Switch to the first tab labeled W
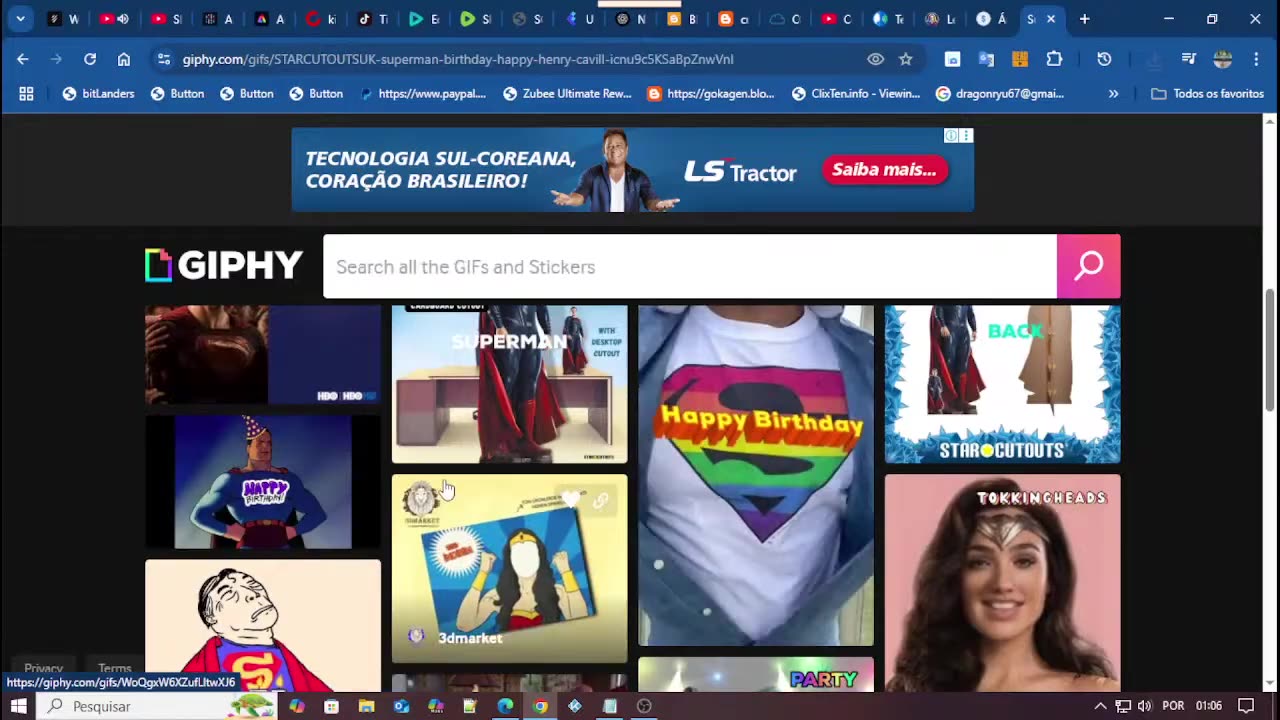 [63, 19]
